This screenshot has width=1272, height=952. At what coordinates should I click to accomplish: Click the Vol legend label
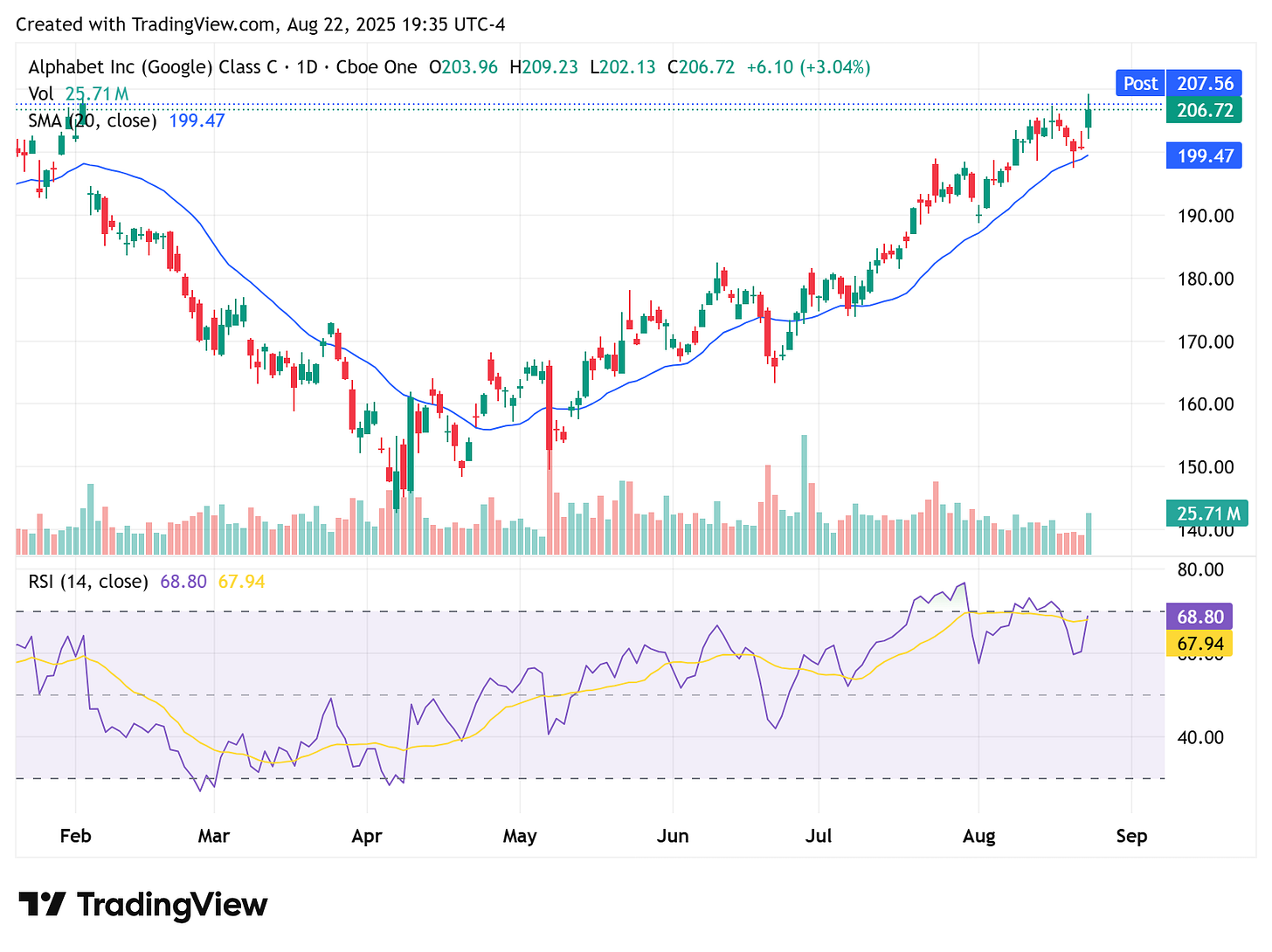(42, 93)
